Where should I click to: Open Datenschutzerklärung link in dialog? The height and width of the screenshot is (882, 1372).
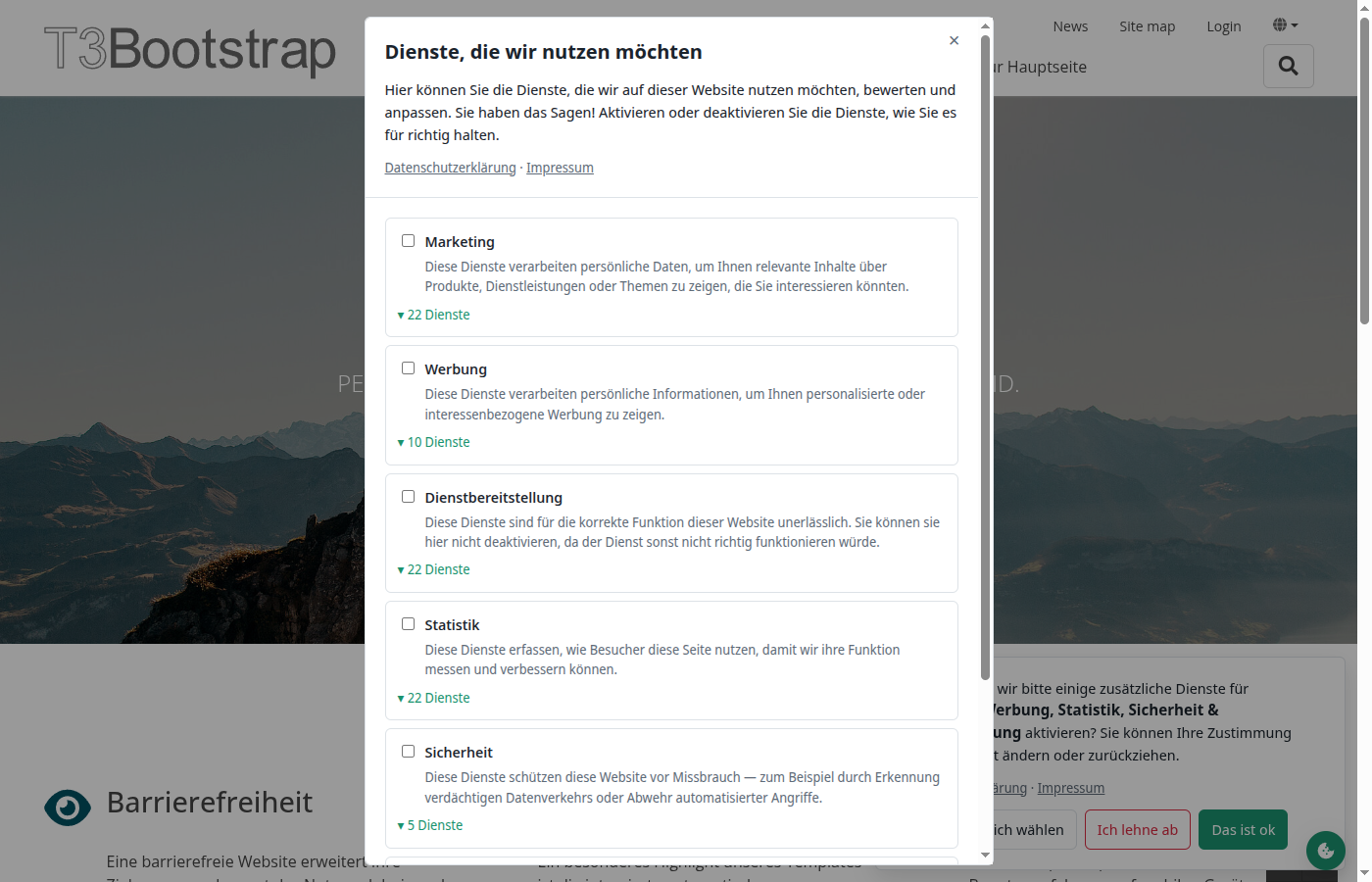point(450,168)
